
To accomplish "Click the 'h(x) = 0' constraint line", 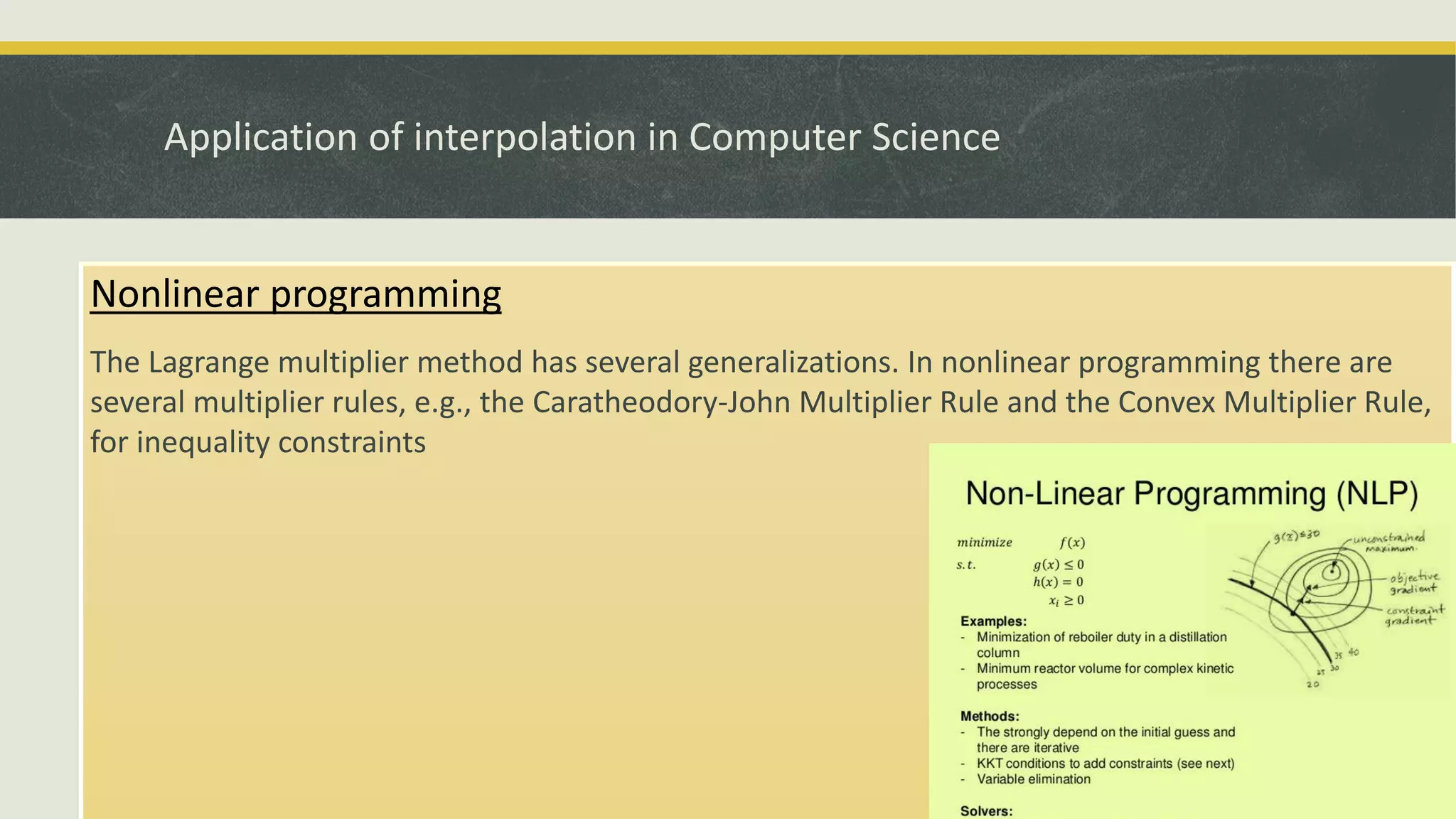I will tap(1058, 582).
